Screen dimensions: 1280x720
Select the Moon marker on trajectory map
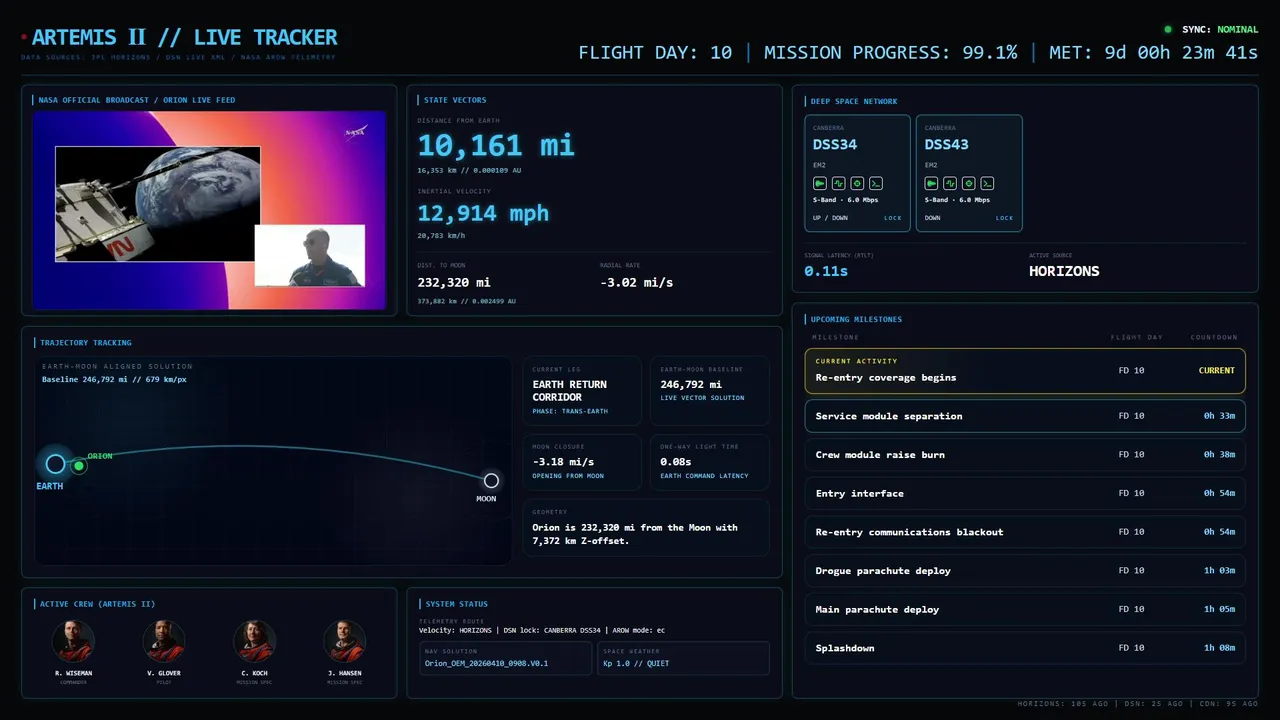click(491, 480)
